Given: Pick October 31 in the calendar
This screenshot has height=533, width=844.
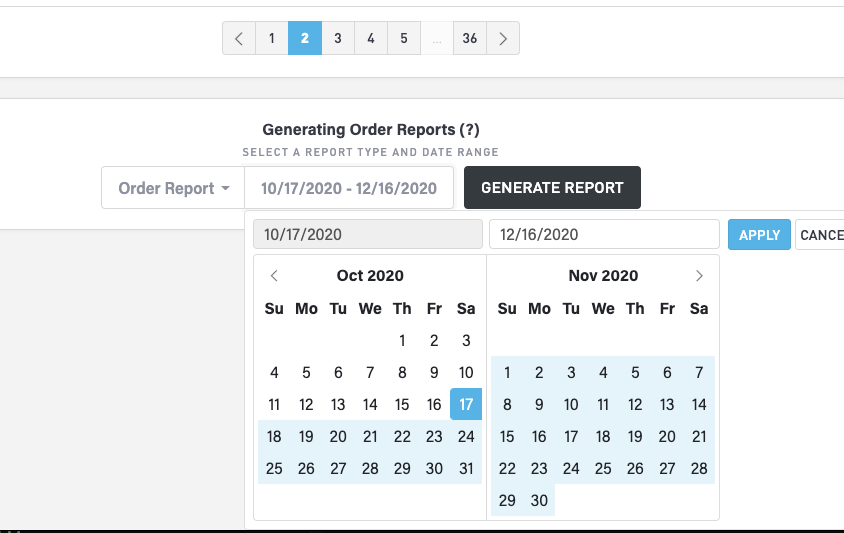Looking at the screenshot, I should click(x=466, y=469).
